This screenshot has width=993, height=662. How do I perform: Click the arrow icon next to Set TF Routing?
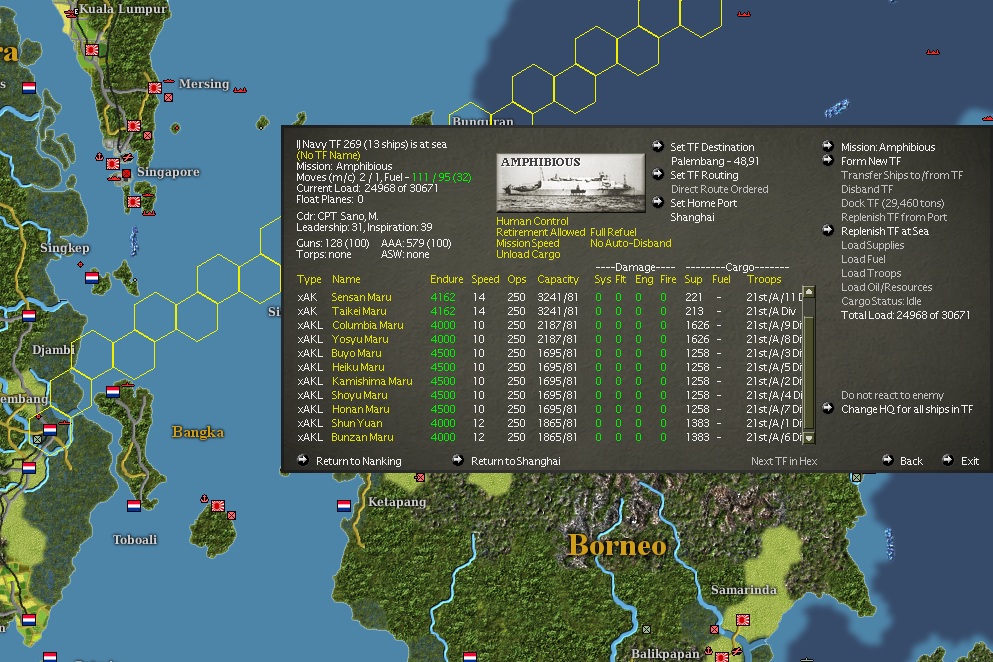[x=657, y=175]
